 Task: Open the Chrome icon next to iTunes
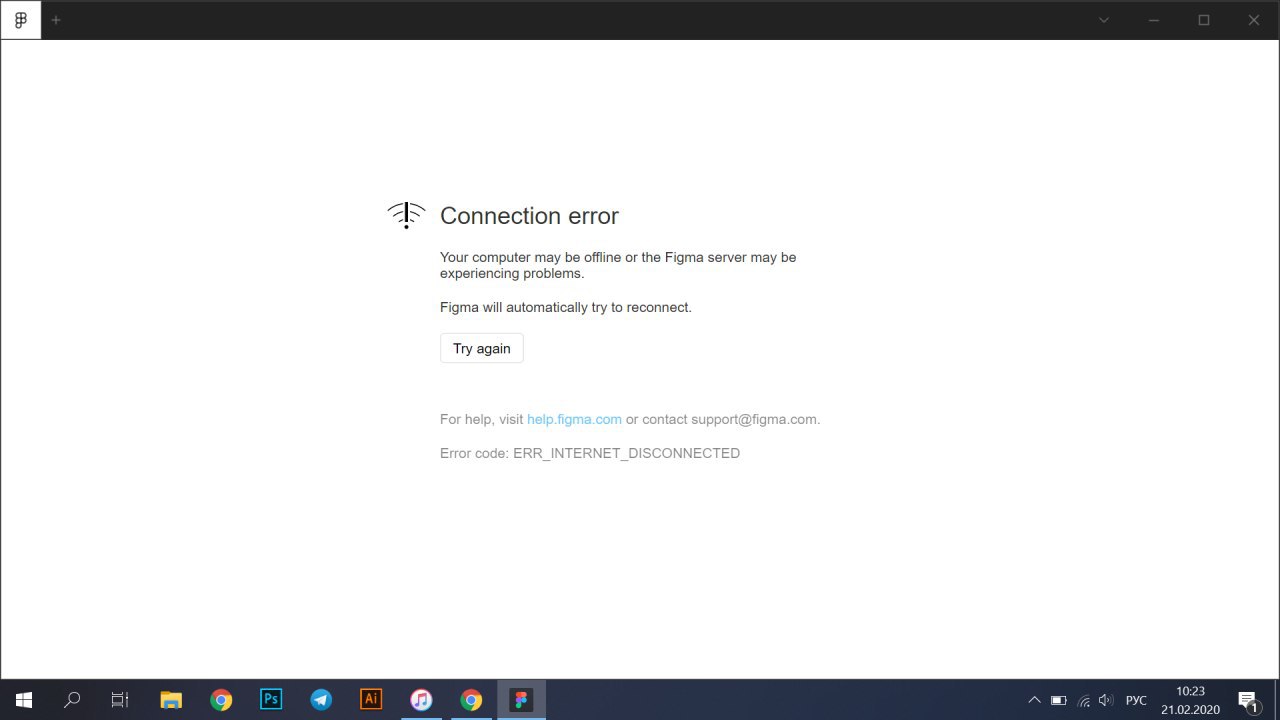click(x=471, y=700)
